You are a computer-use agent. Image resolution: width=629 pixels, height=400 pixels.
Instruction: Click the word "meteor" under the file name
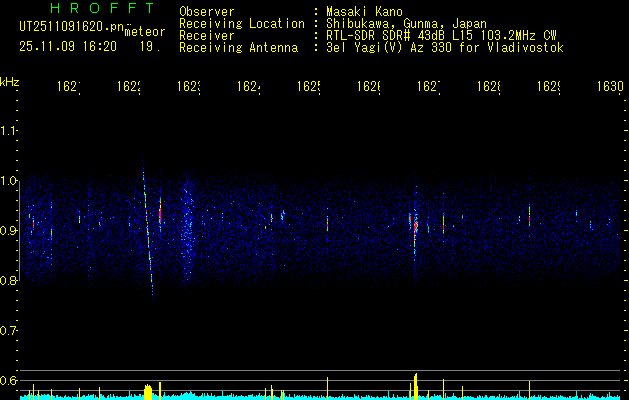click(x=145, y=32)
